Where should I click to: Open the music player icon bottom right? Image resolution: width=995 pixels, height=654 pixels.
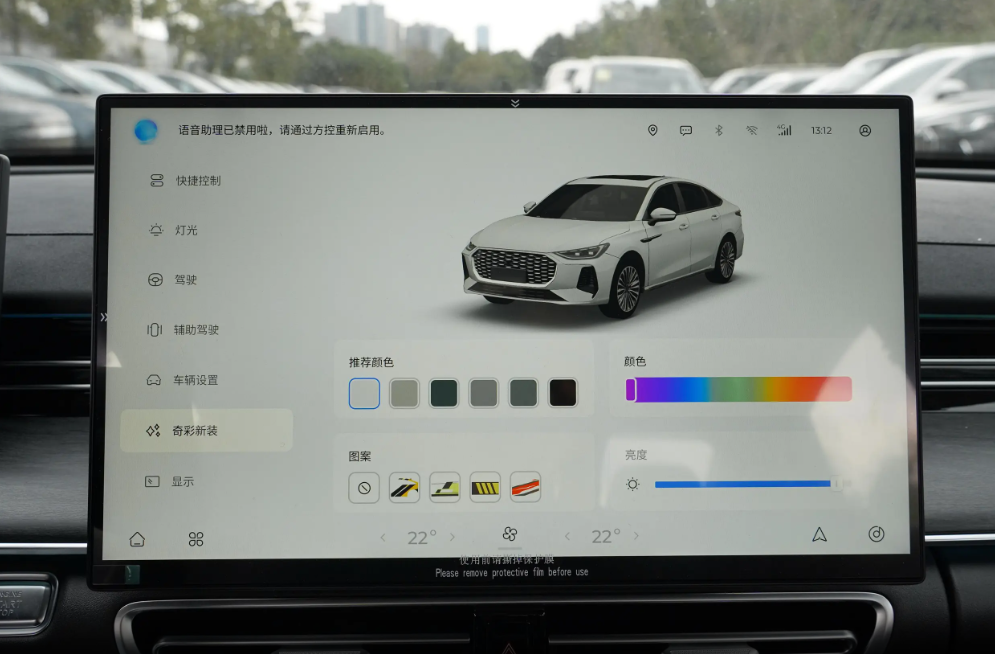coord(876,534)
